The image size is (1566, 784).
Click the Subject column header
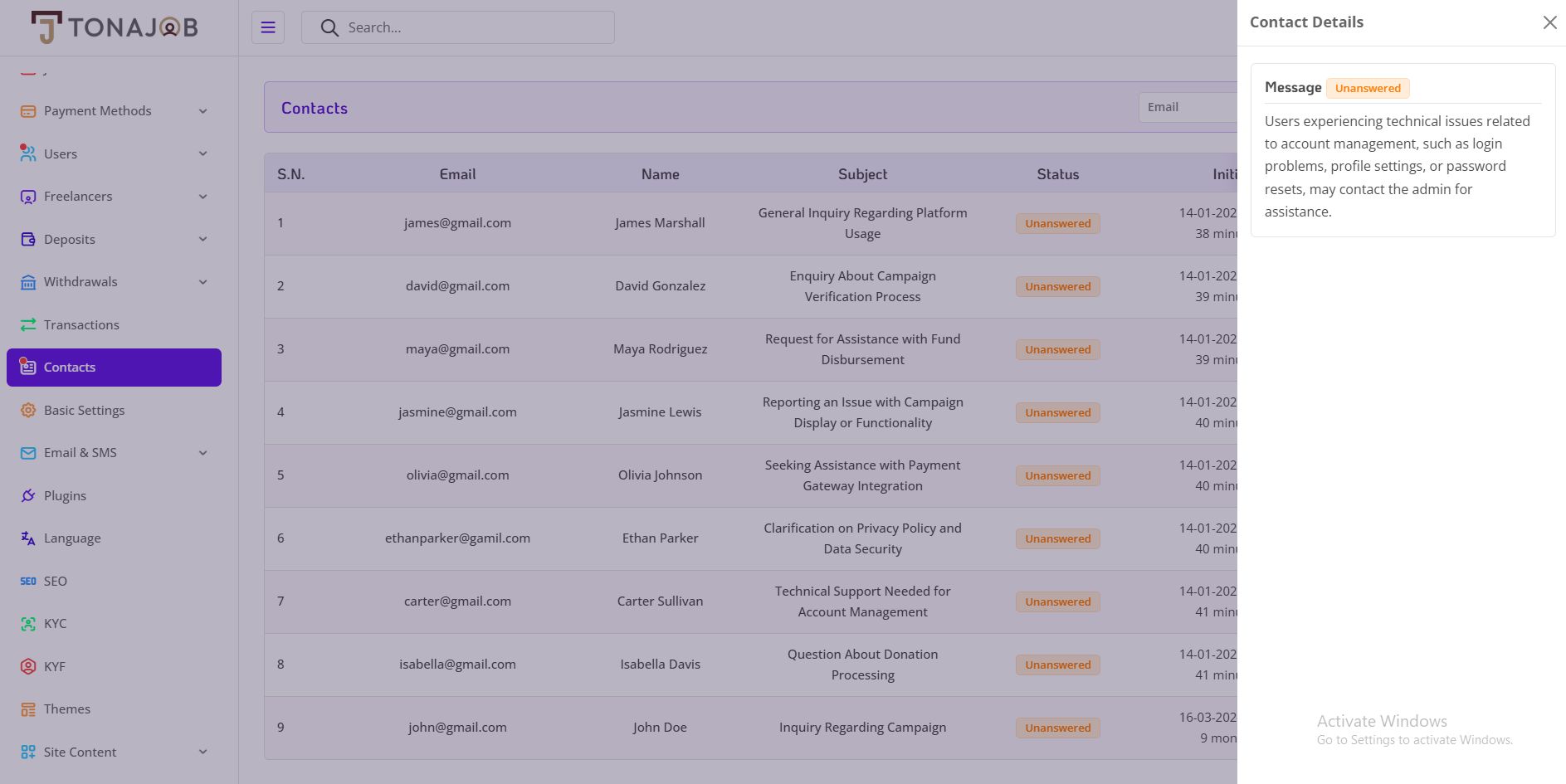pyautogui.click(x=862, y=174)
